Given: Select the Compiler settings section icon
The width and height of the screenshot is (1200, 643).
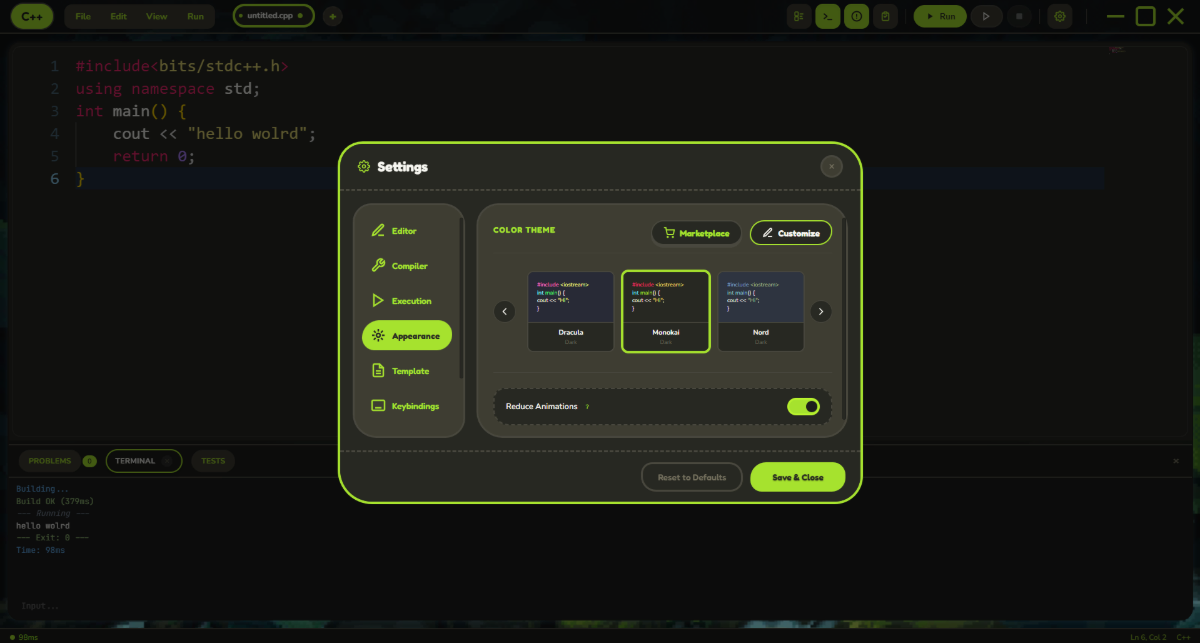Looking at the screenshot, I should point(379,266).
